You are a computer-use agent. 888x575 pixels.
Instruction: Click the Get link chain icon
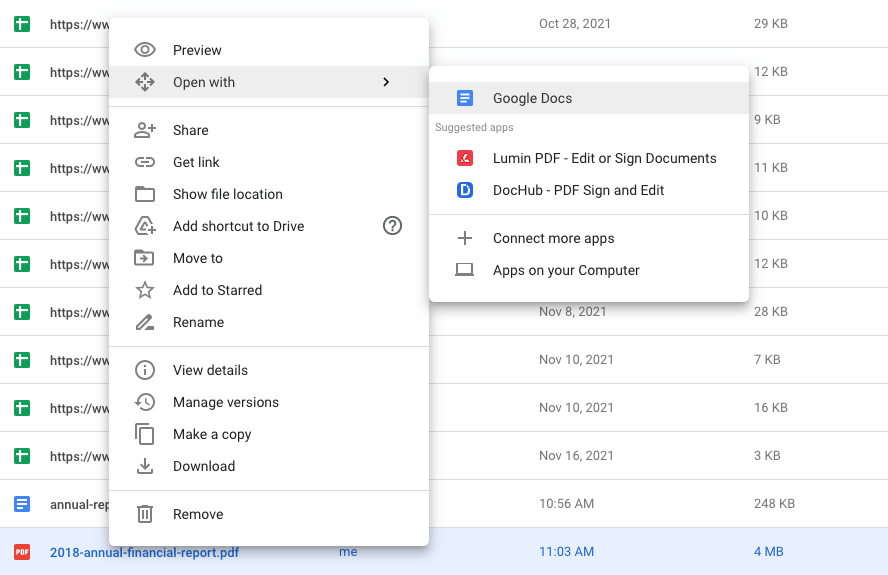coord(145,162)
